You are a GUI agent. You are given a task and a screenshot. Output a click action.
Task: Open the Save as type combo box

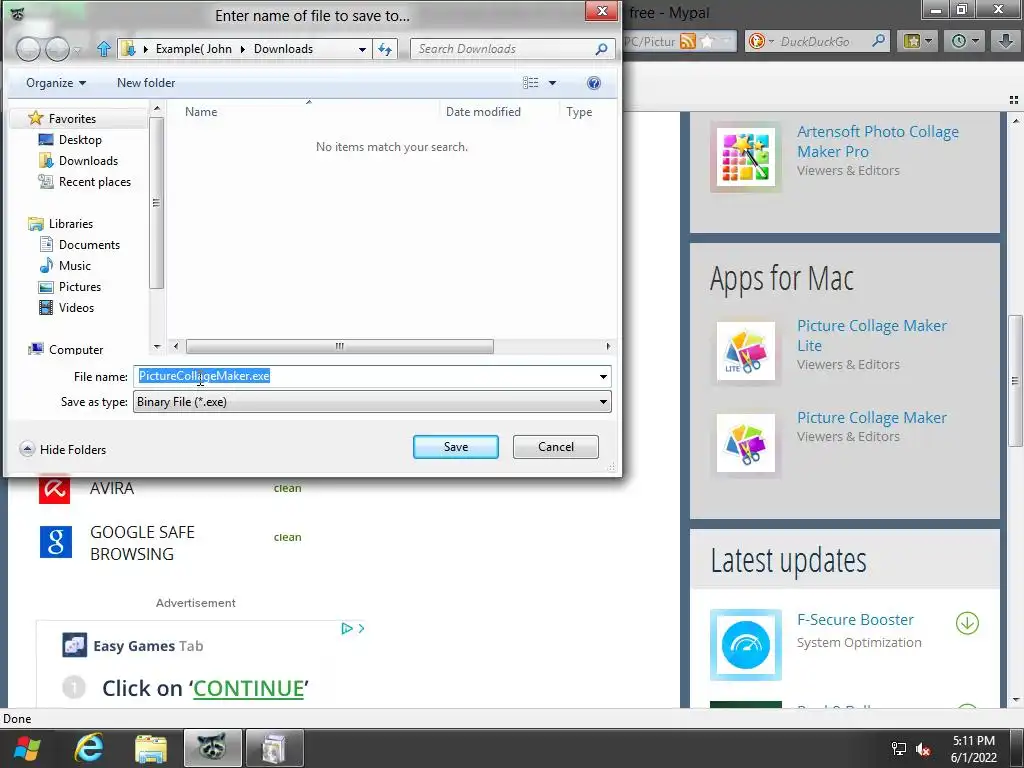372,402
